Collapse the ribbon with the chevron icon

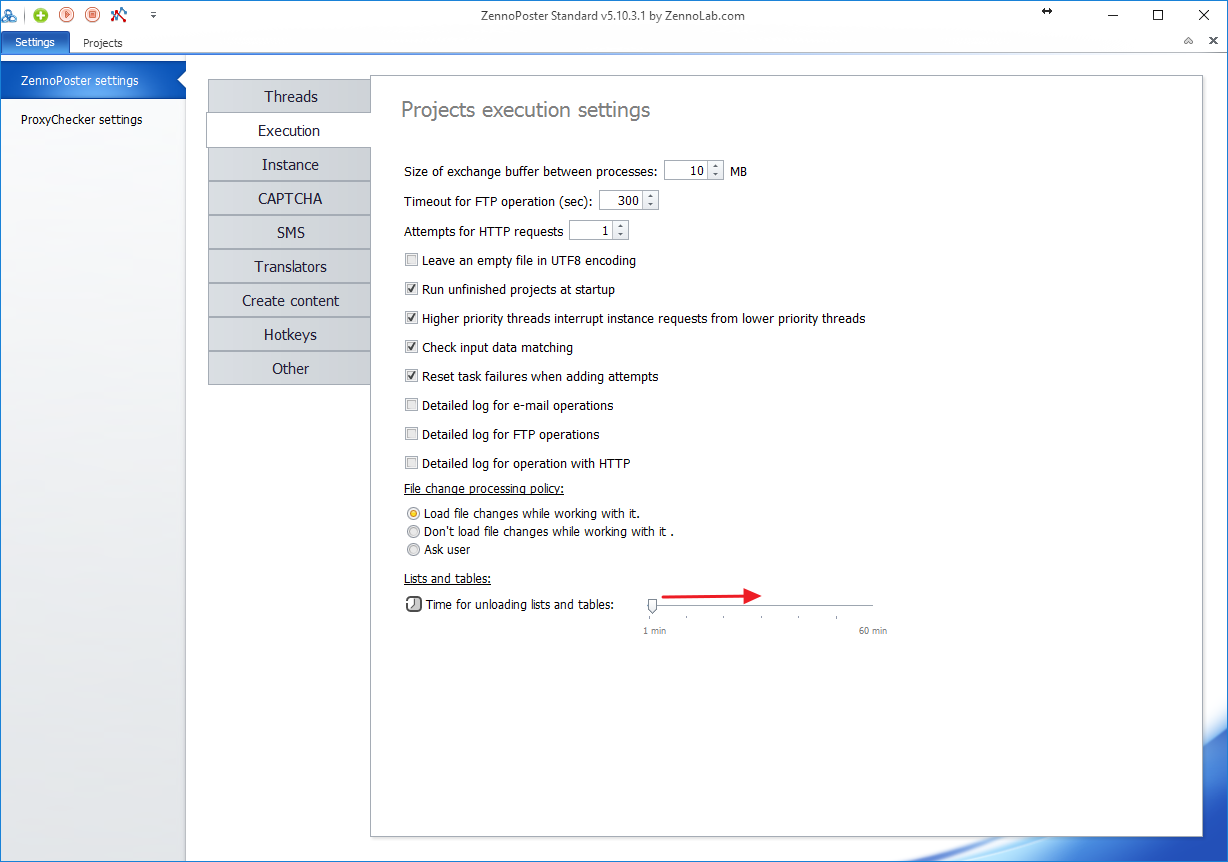(1188, 41)
